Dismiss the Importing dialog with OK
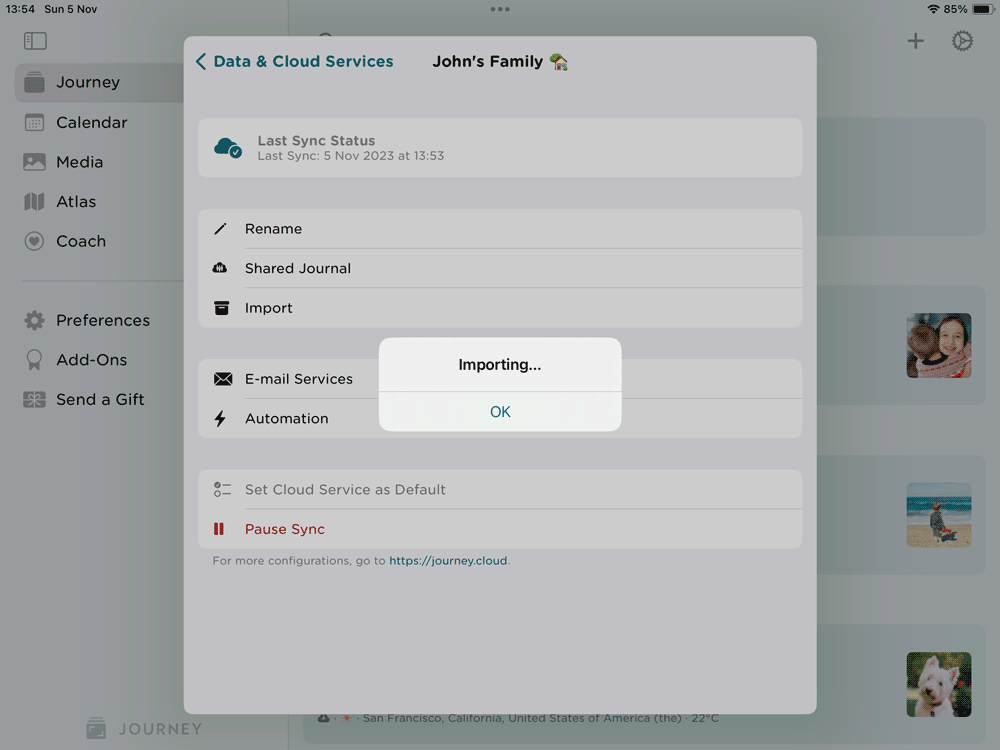The height and width of the screenshot is (750, 1000). coord(500,411)
